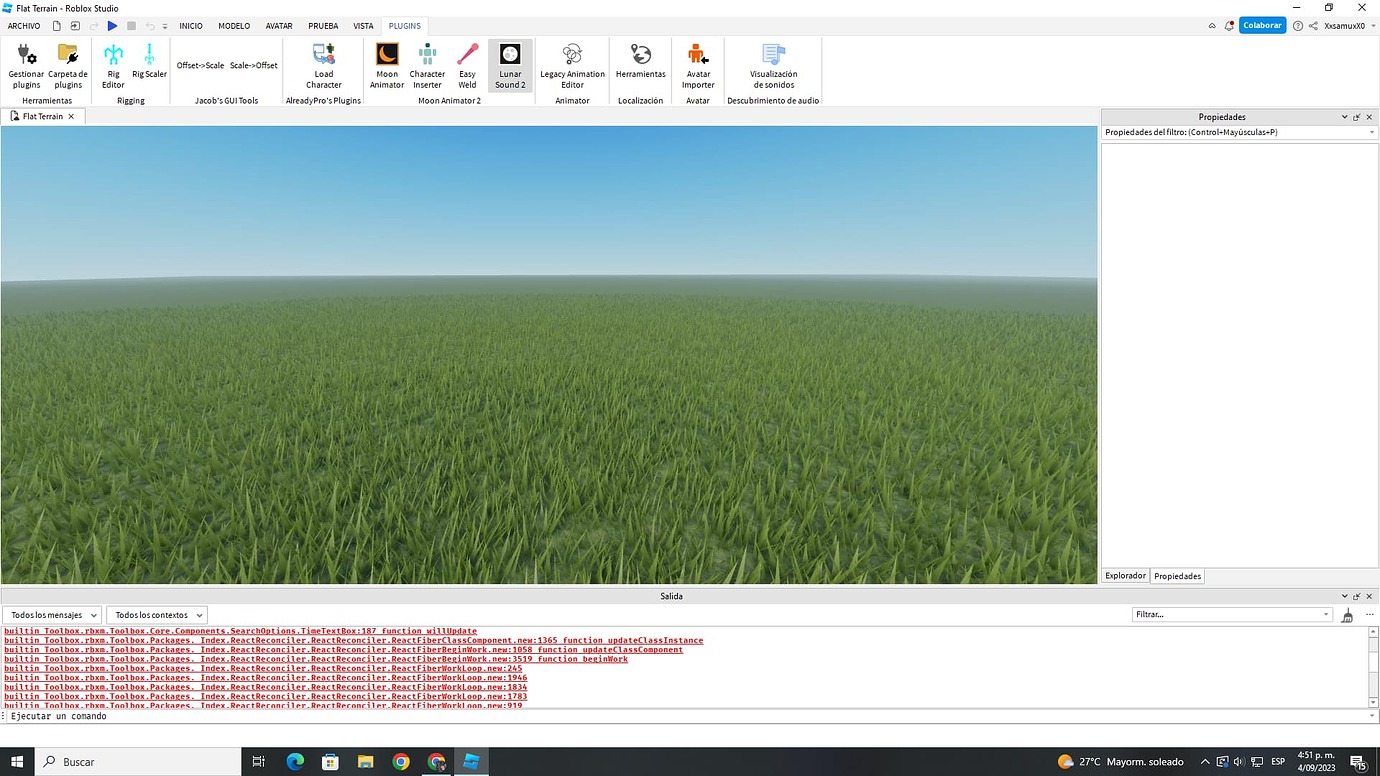Screen dimensions: 1380x776
Task: Launch the Character Inserter
Action: point(427,66)
